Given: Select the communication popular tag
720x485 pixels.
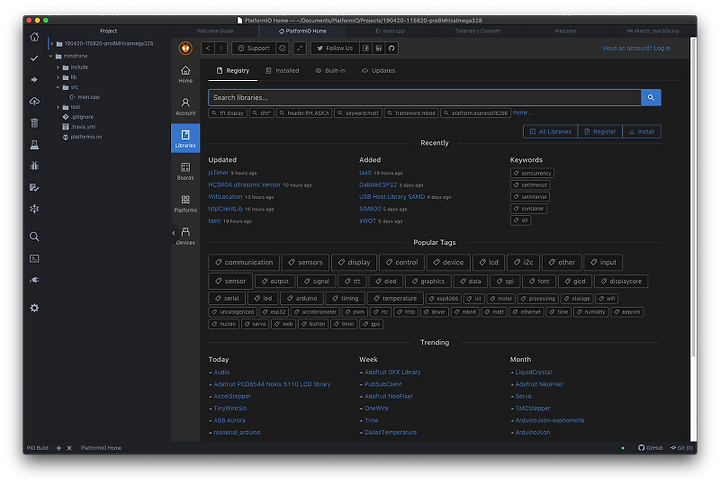Looking at the screenshot, I should 244,263.
